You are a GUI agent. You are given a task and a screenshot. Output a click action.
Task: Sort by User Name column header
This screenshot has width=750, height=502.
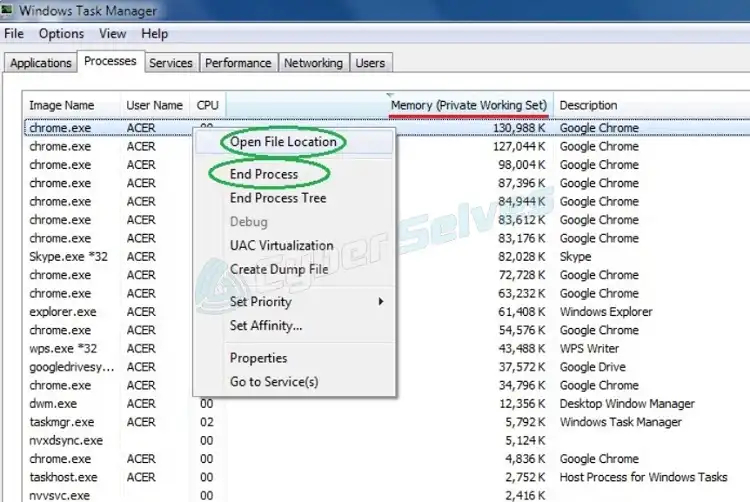click(155, 105)
